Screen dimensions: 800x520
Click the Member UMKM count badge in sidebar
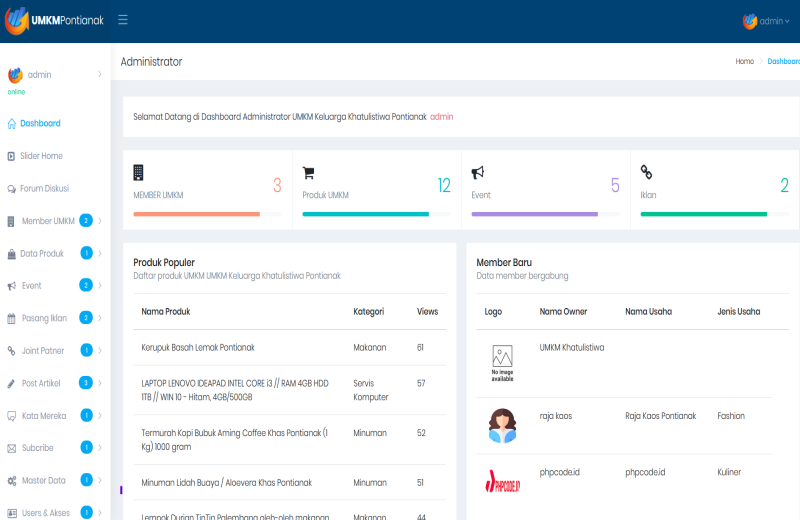(x=86, y=220)
